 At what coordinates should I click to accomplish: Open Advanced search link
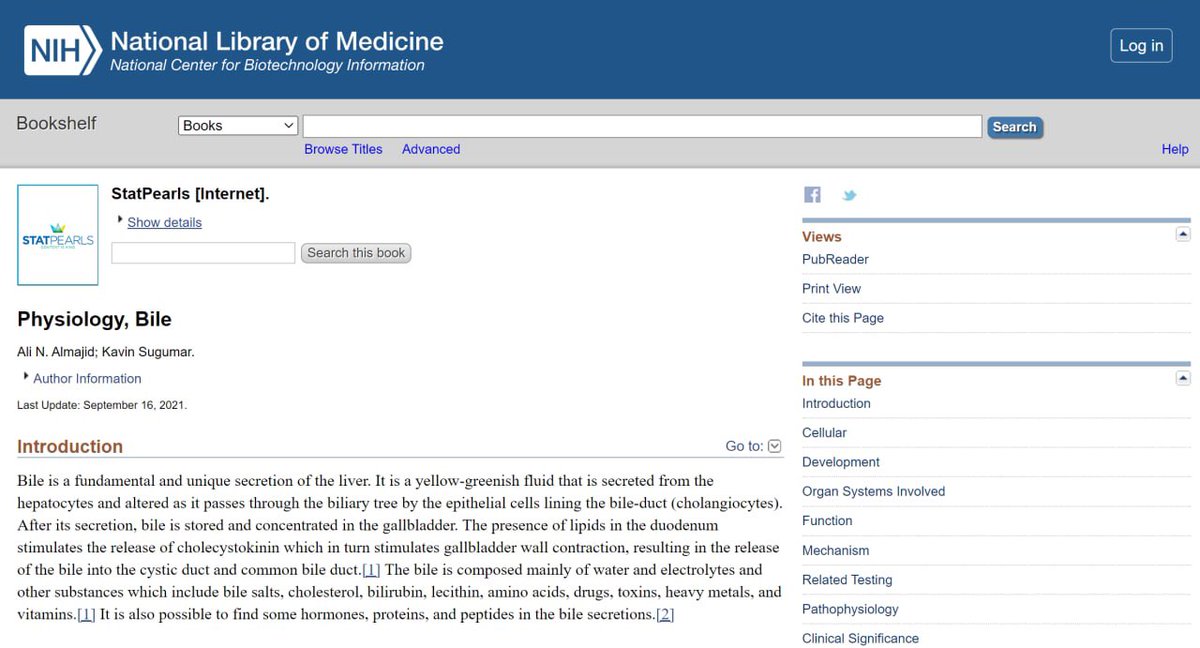tap(431, 149)
